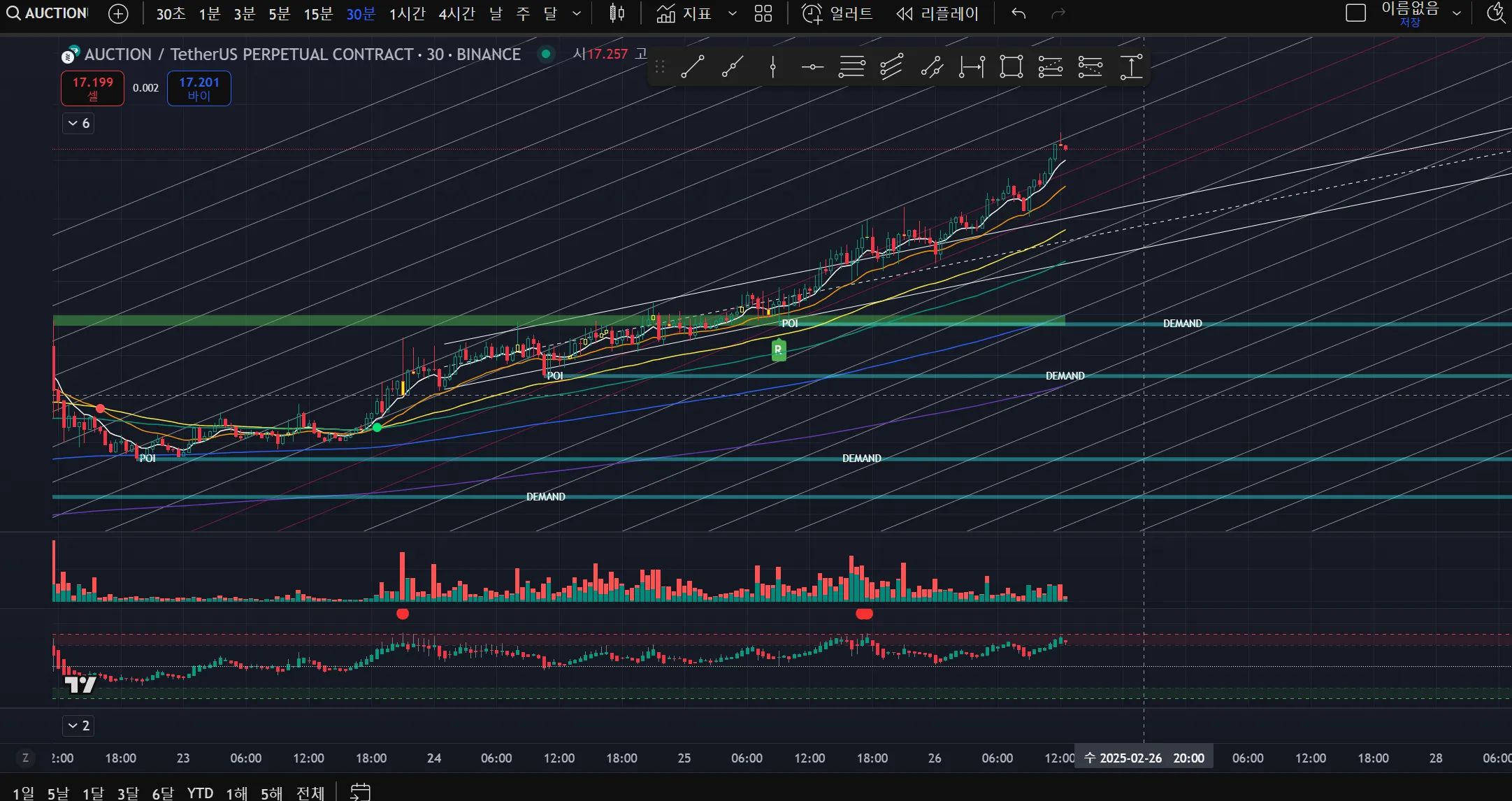Switch to 5분 timeframe

(279, 14)
